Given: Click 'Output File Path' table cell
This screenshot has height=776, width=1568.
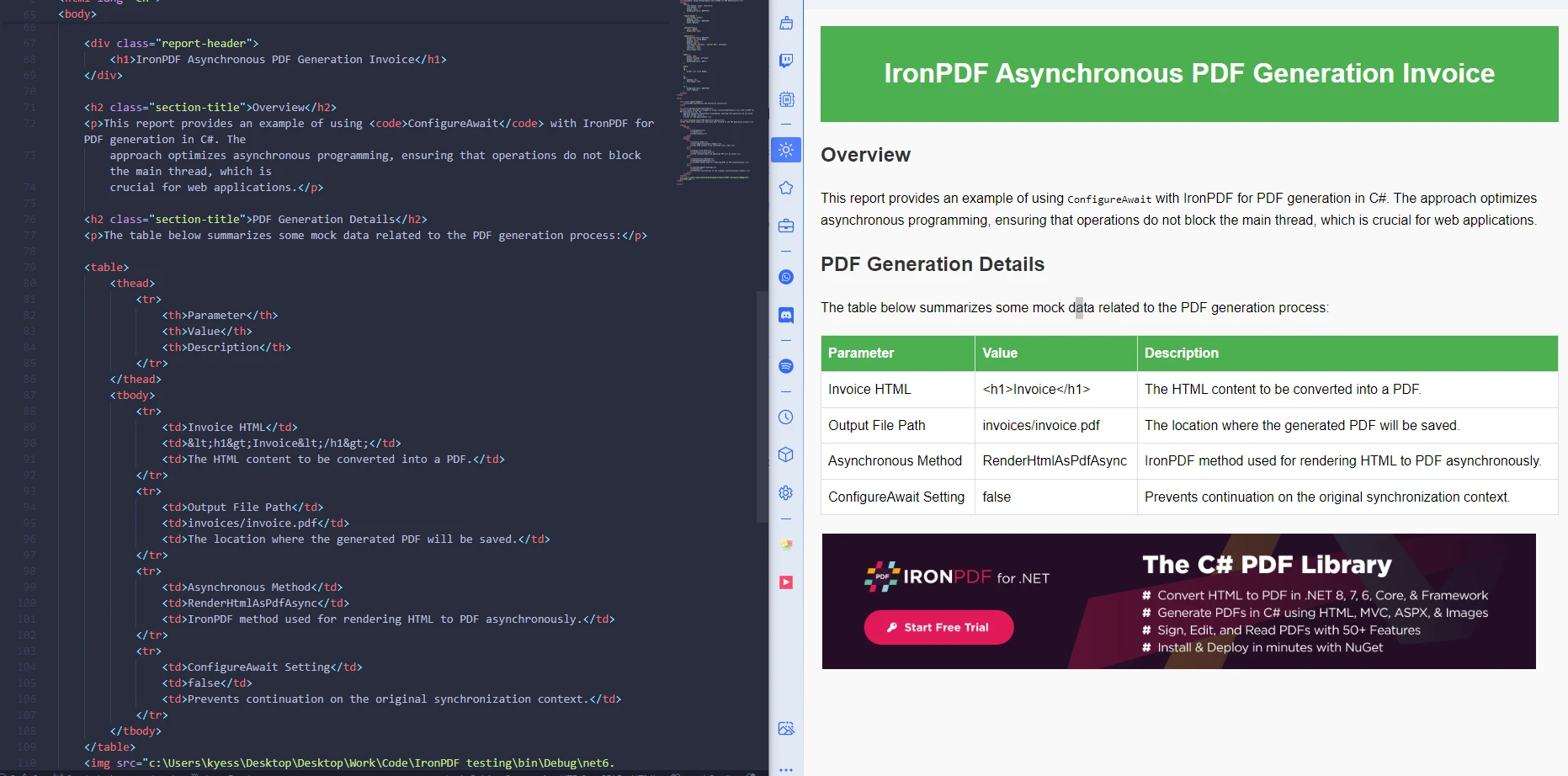Looking at the screenshot, I should pyautogui.click(x=898, y=426).
